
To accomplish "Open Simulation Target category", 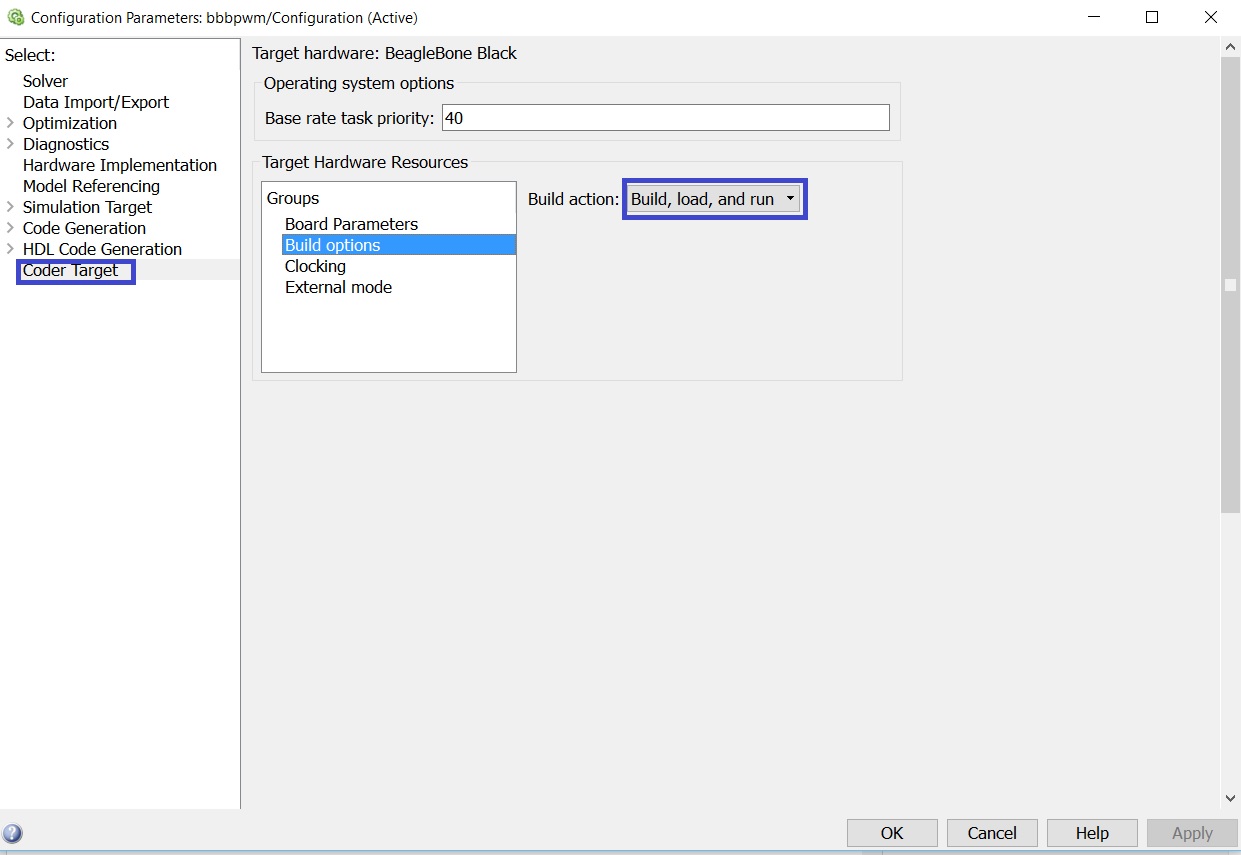I will pos(87,207).
